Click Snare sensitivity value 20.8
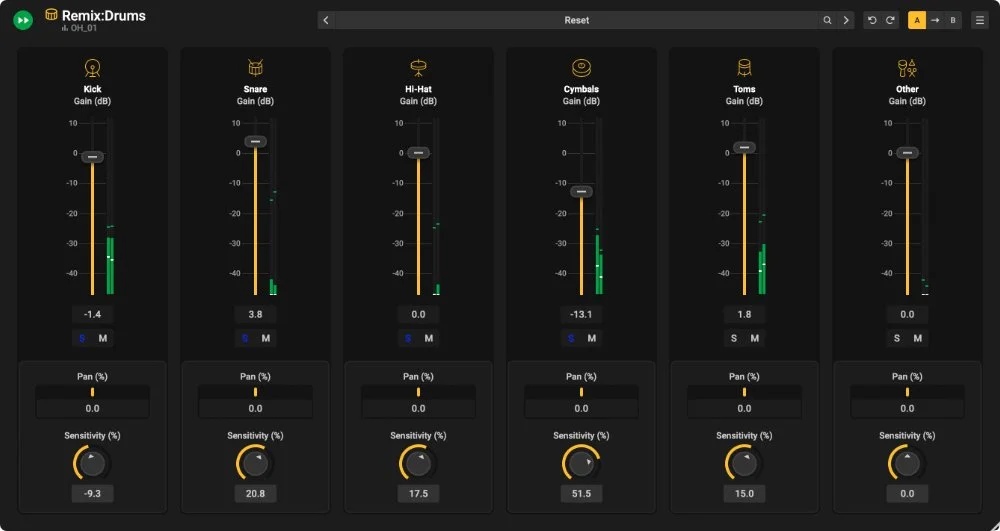 tap(255, 493)
